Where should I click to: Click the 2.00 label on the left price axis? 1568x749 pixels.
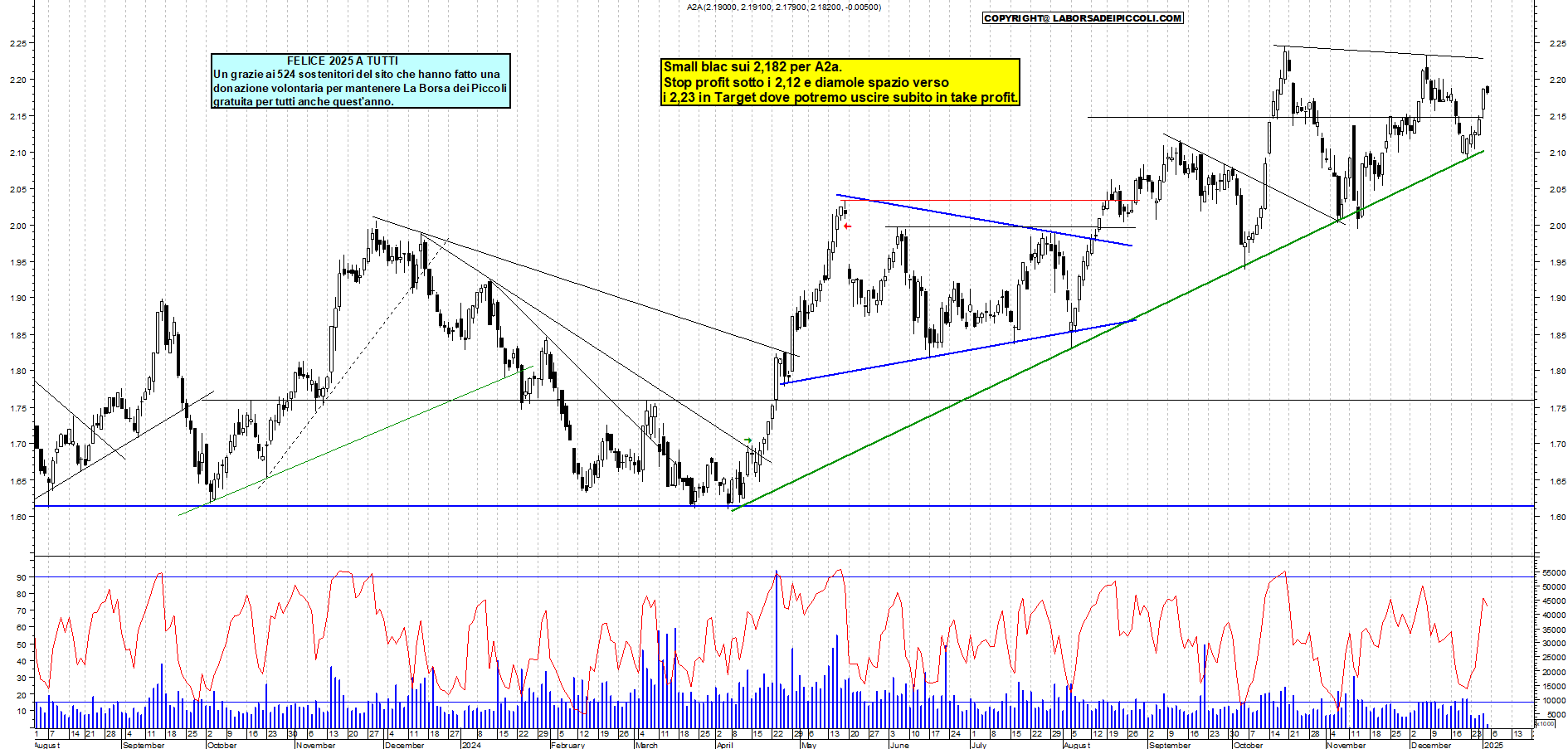point(18,226)
